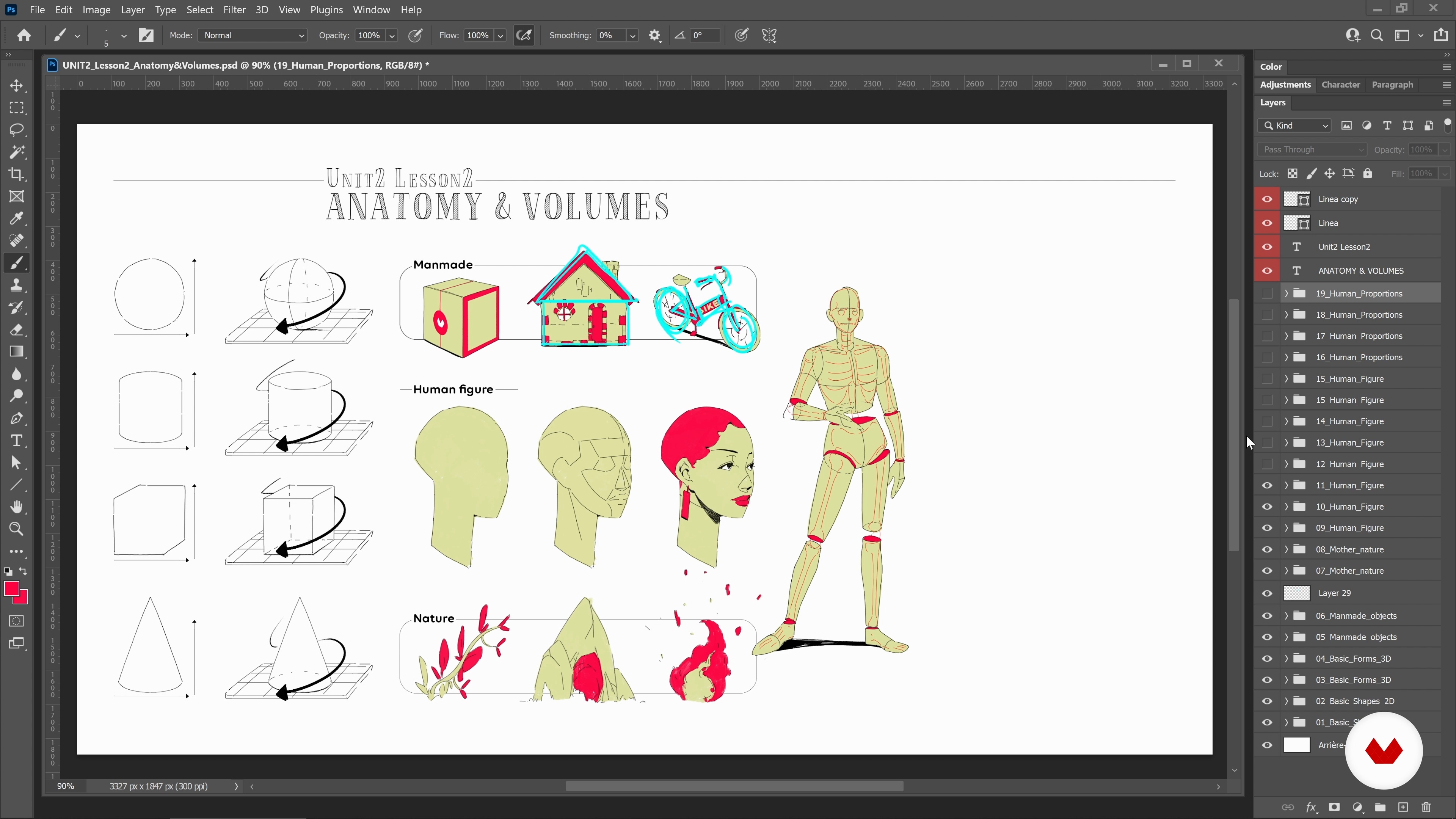Select the Hand tool
Image resolution: width=1456 pixels, height=819 pixels.
[x=16, y=507]
